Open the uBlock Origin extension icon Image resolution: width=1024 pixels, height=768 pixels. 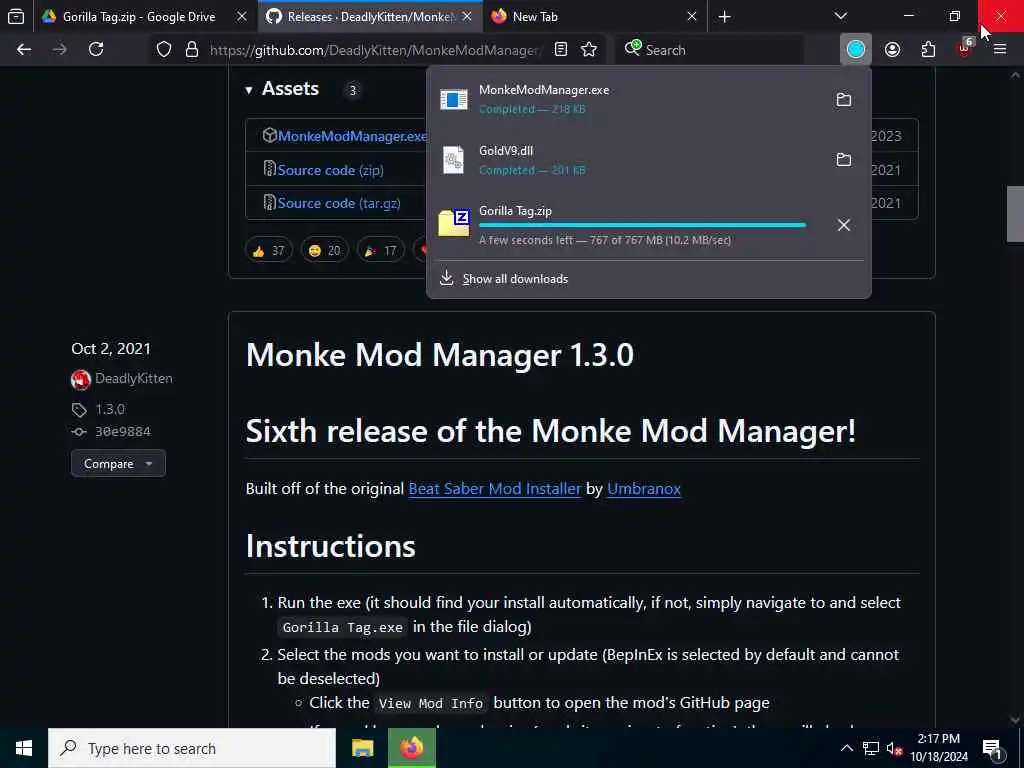pyautogui.click(x=965, y=48)
